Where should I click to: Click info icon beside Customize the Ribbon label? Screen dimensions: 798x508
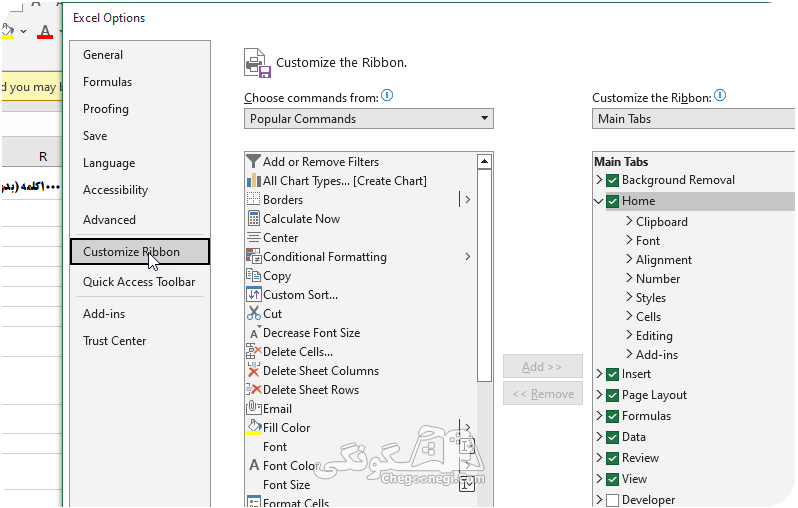720,95
